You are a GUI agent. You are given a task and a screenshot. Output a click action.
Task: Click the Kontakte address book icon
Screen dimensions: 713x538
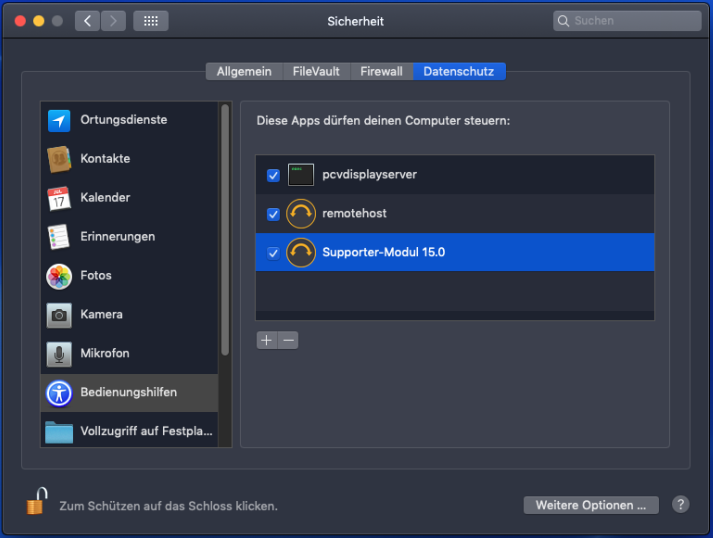59,159
